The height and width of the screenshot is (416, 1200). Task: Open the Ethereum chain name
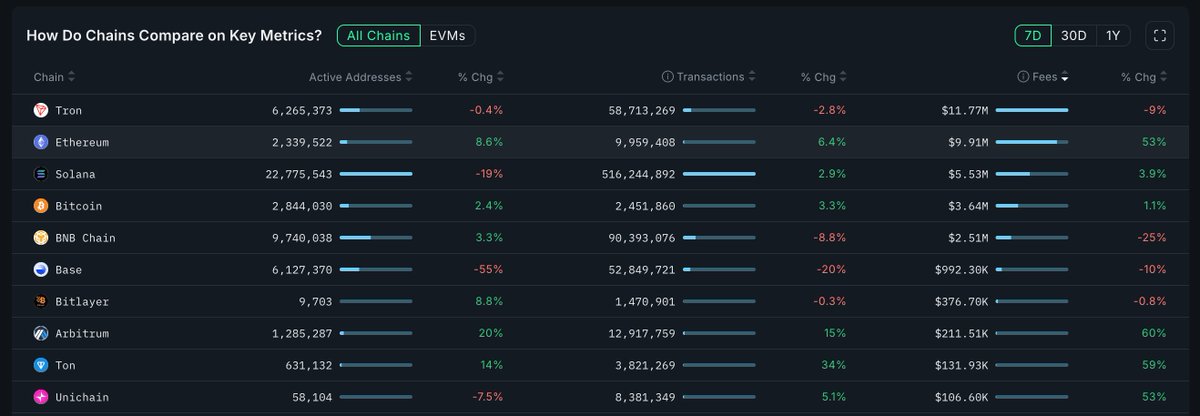tap(82, 142)
